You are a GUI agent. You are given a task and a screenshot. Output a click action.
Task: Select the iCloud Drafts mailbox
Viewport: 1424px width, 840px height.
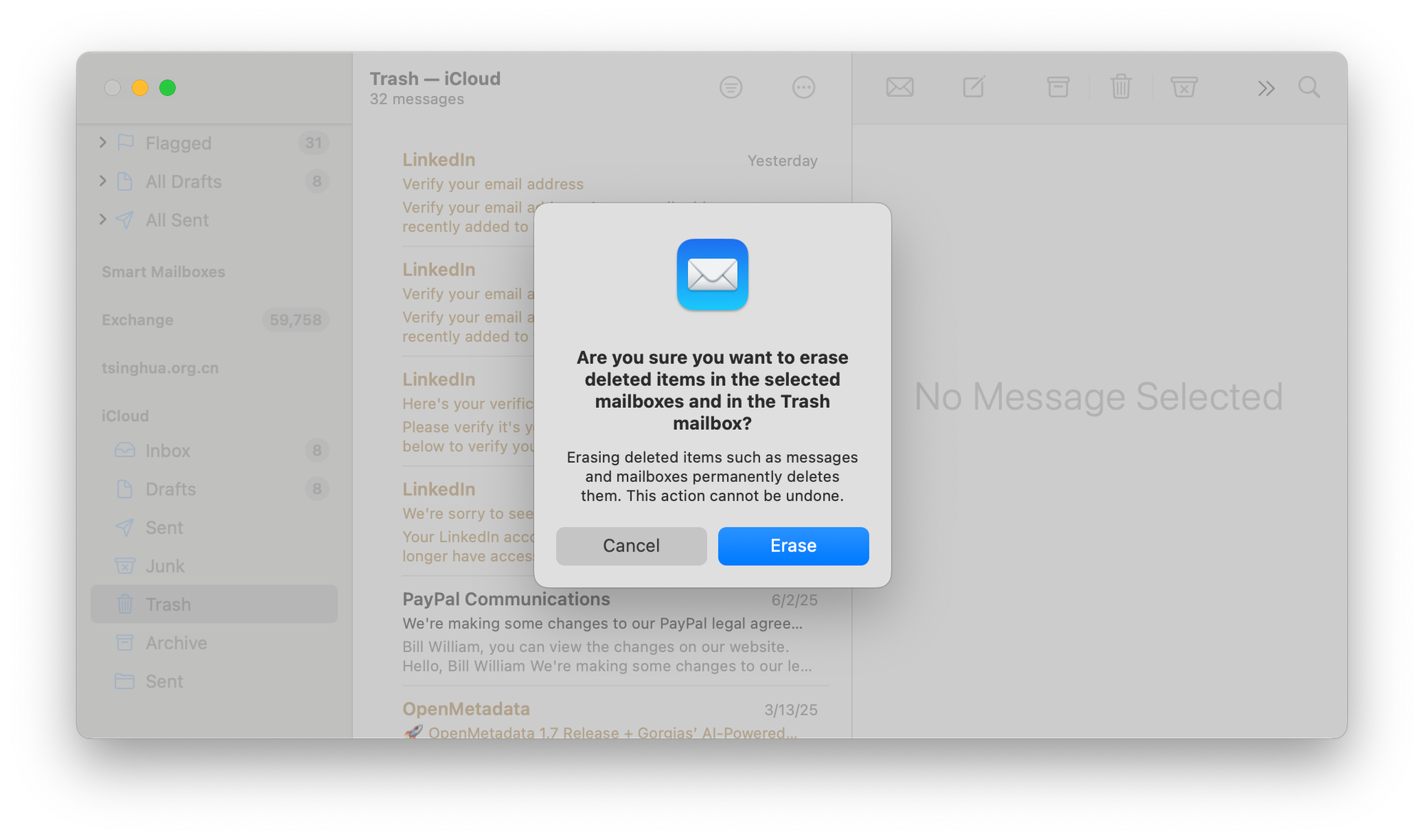click(214, 489)
